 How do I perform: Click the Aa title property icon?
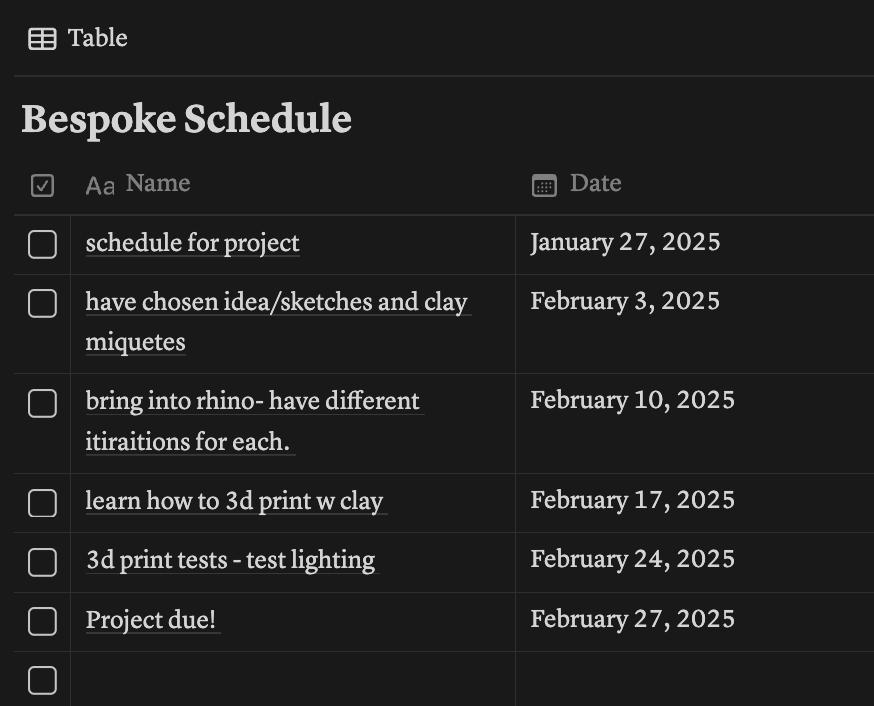pos(100,186)
